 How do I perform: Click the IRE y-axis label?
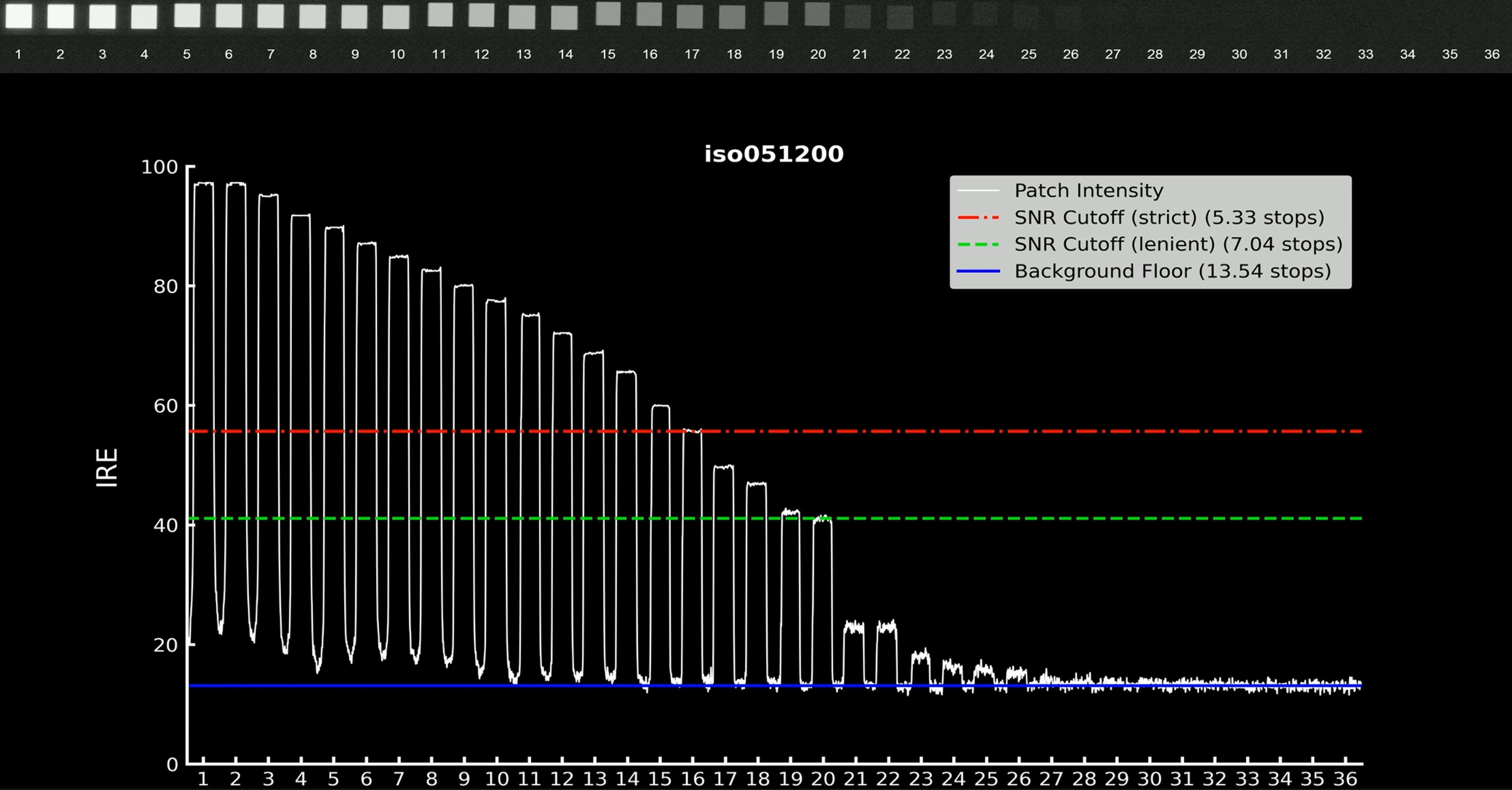[107, 468]
